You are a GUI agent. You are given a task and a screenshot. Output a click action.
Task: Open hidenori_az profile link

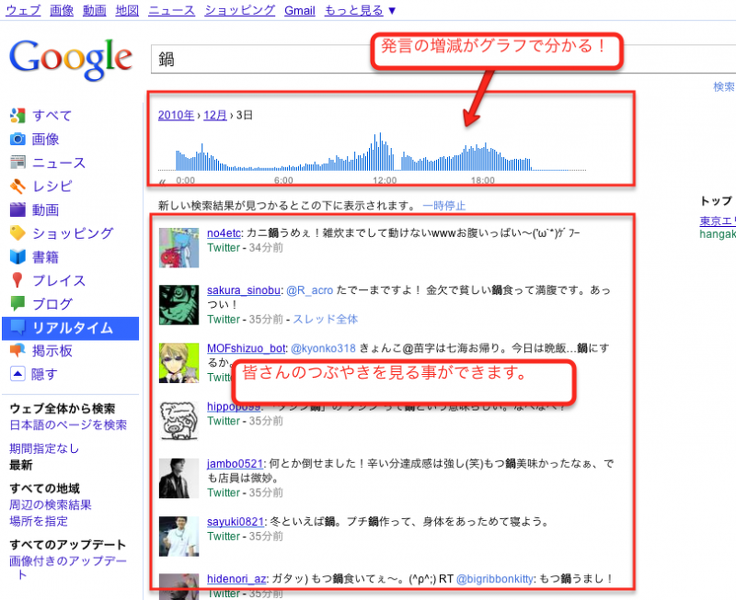point(237,579)
